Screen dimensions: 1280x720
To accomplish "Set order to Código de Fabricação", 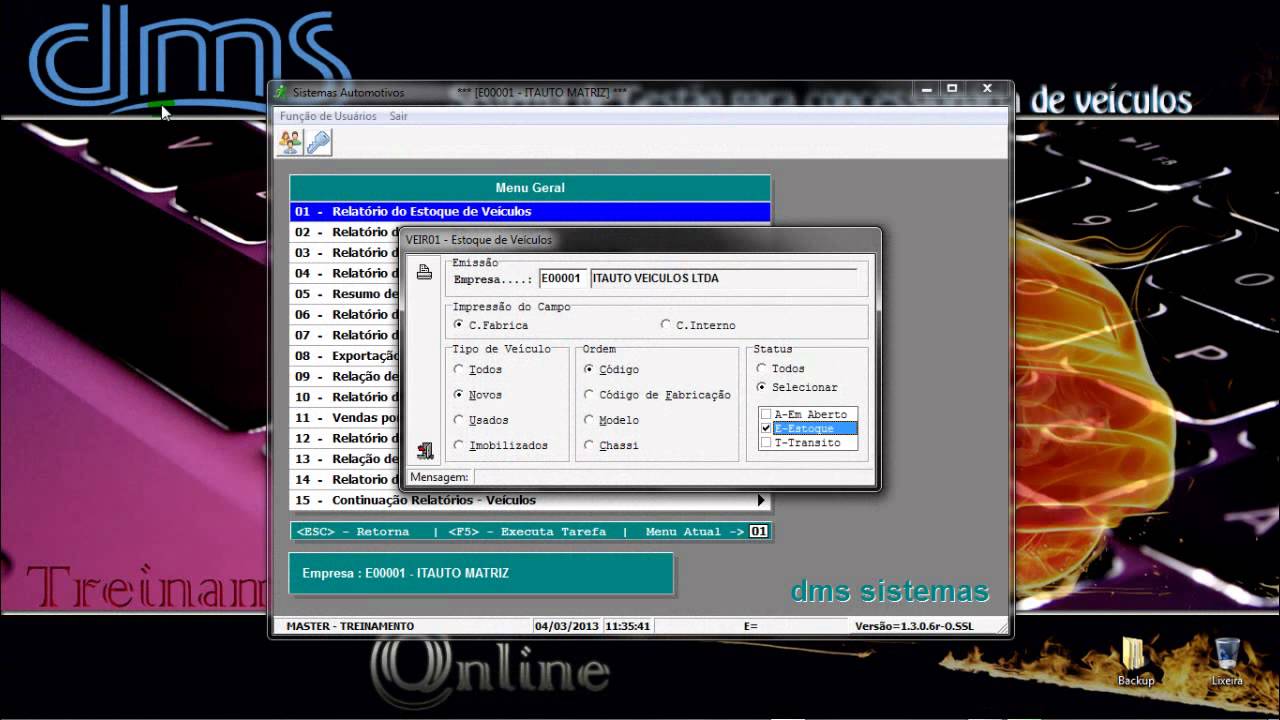I will click(658, 395).
